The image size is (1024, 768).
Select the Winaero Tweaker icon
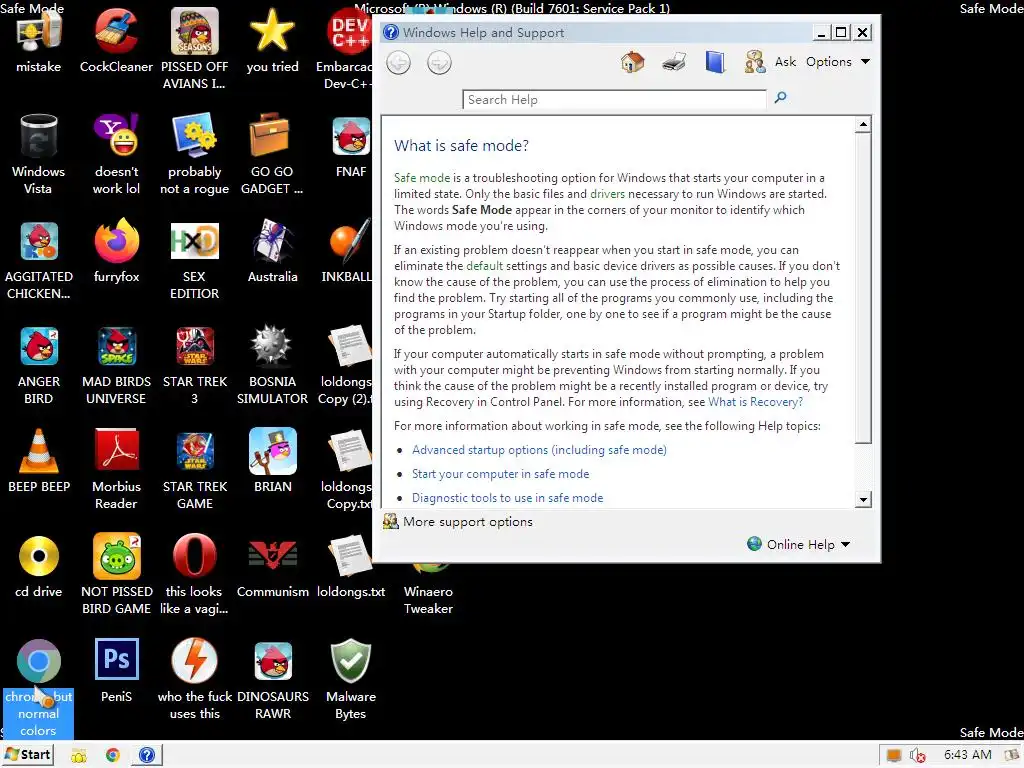(428, 586)
